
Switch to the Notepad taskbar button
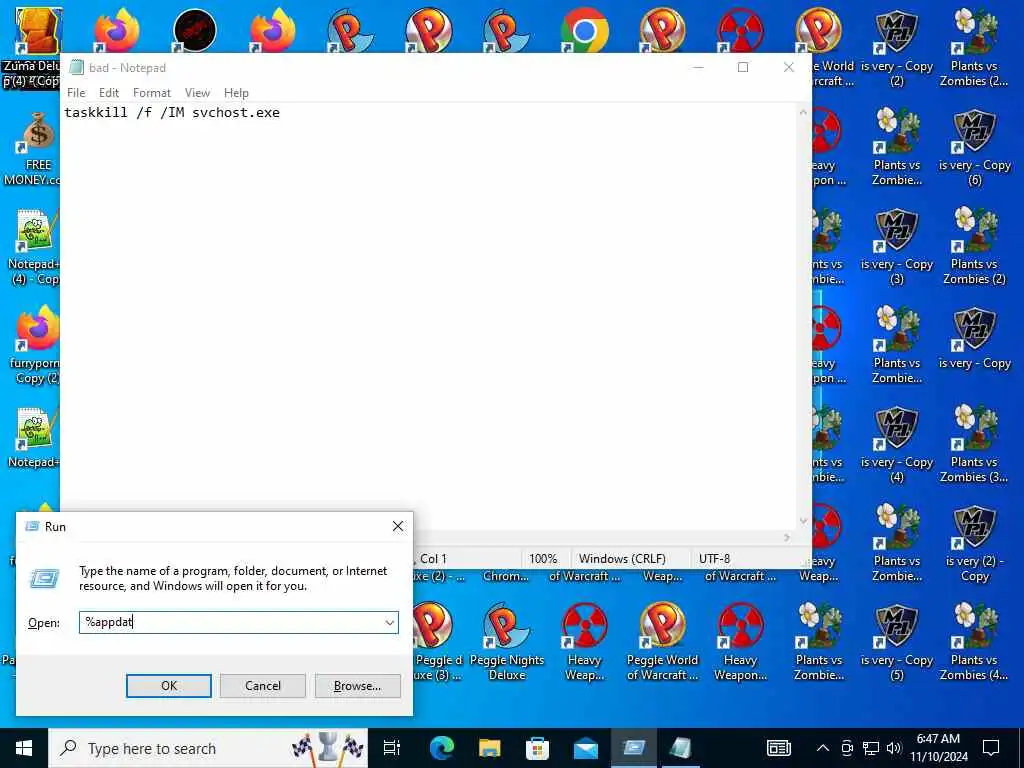680,748
